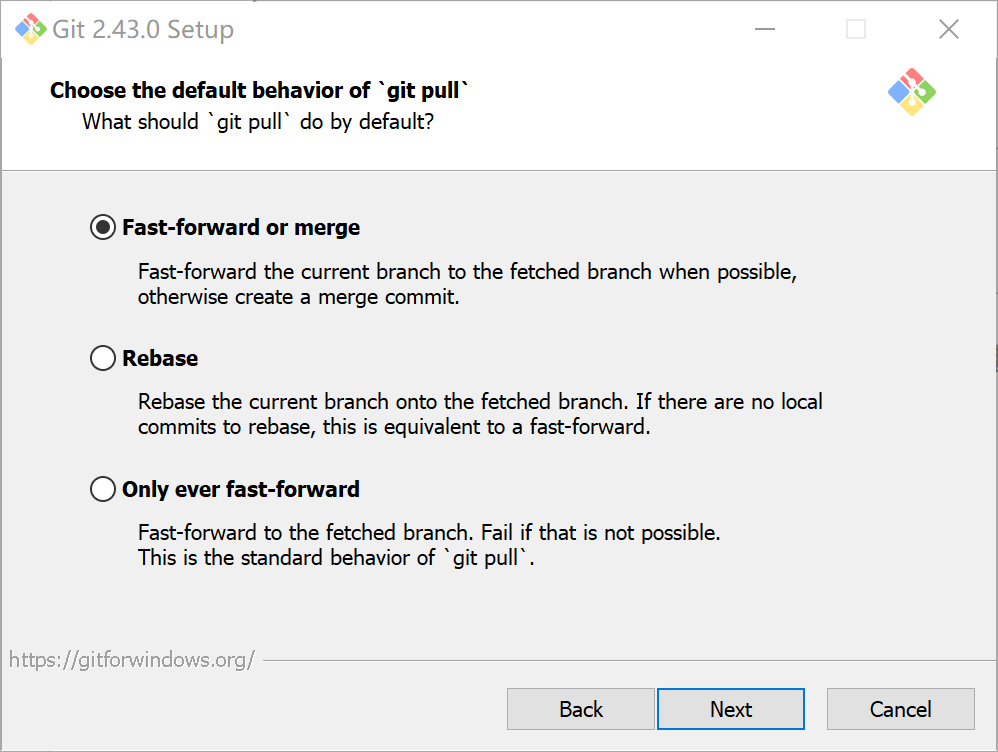The height and width of the screenshot is (752, 998).
Task: Click the "Git 2.43.0 Setup" window title
Action: 143,29
